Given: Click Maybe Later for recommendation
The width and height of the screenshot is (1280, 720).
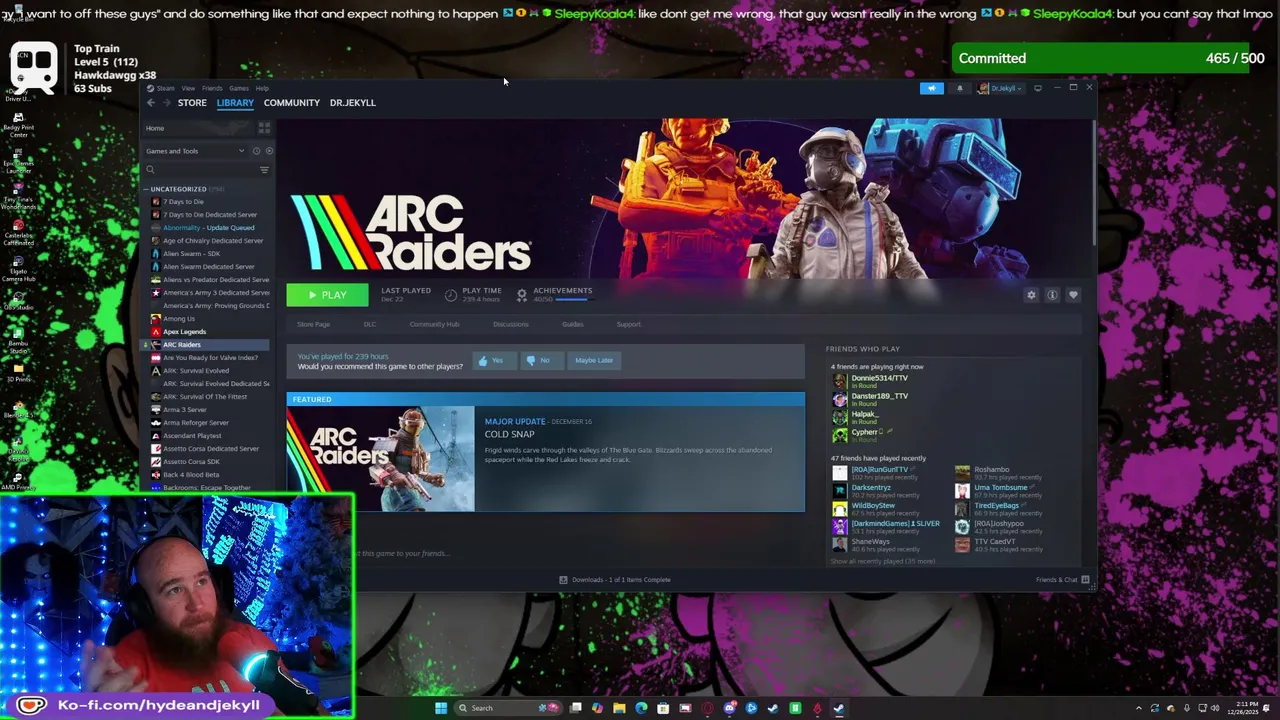Looking at the screenshot, I should click(594, 360).
